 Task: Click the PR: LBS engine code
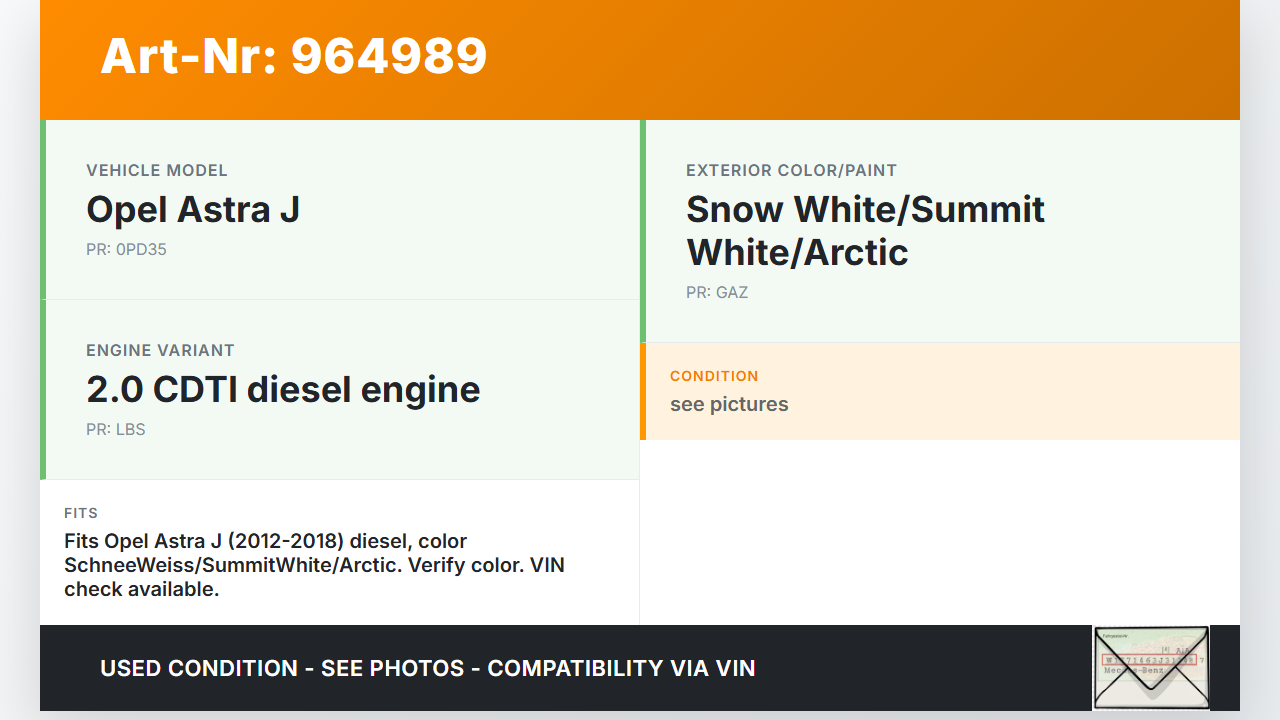(x=116, y=430)
